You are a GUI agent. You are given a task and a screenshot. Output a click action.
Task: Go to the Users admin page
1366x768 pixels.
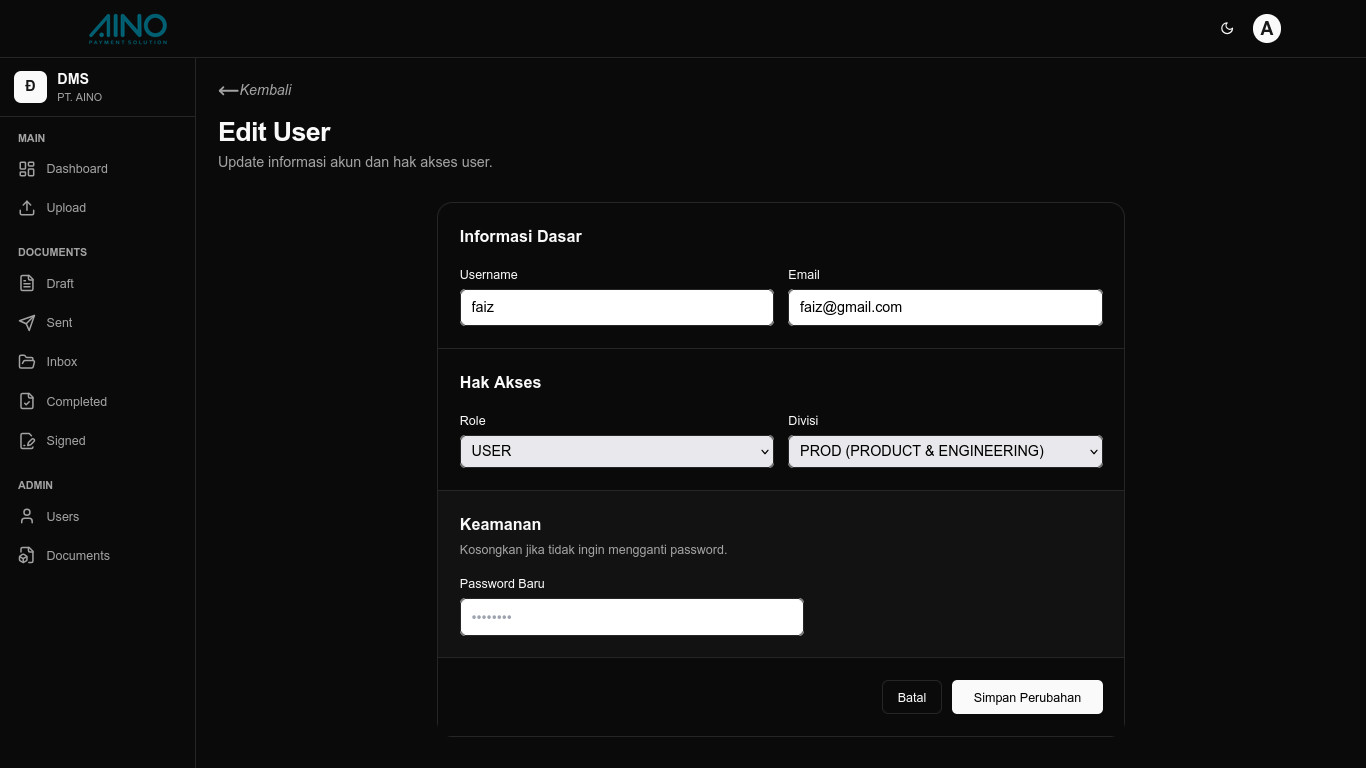[62, 517]
